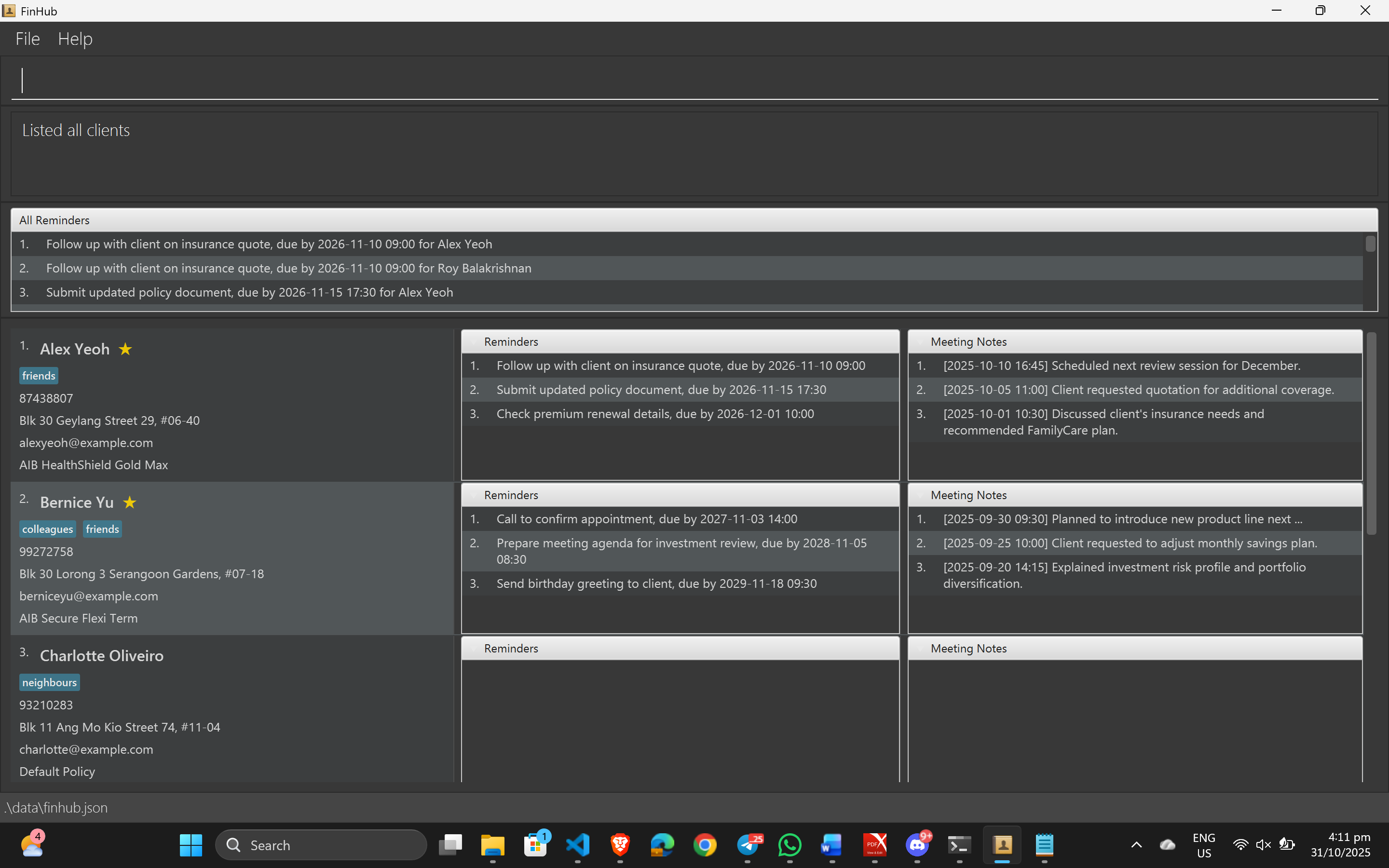Click the star icon beside Alex Yeoh
The width and height of the screenshot is (1389, 868).
tap(125, 349)
